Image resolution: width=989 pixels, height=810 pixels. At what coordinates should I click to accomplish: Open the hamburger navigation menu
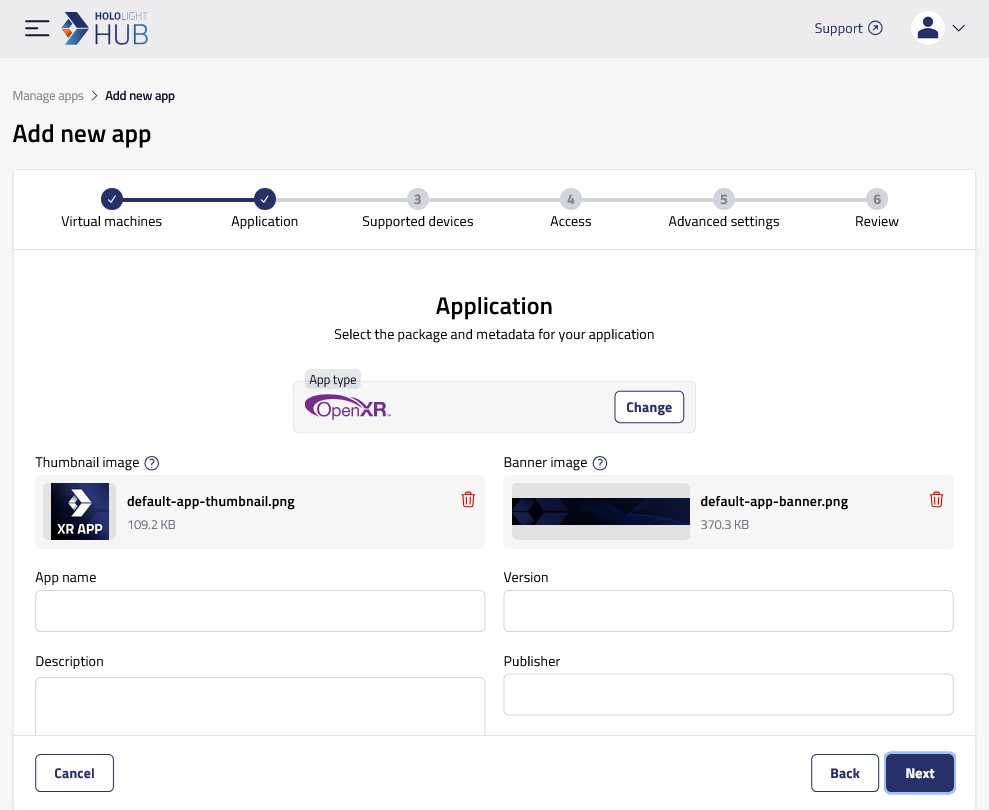37,28
